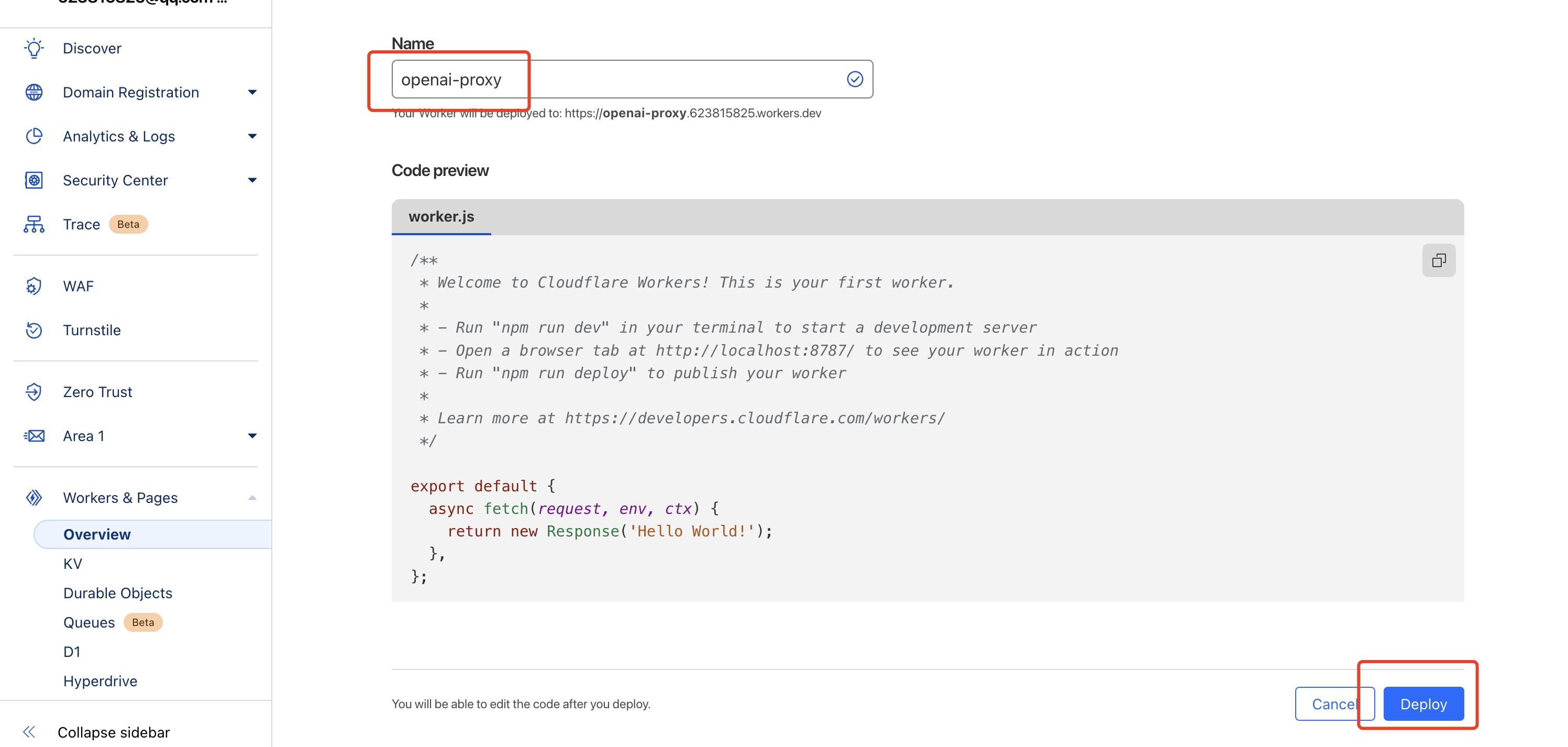Image resolution: width=1568 pixels, height=747 pixels.
Task: Click the Analytics & Logs chart icon
Action: pos(34,136)
